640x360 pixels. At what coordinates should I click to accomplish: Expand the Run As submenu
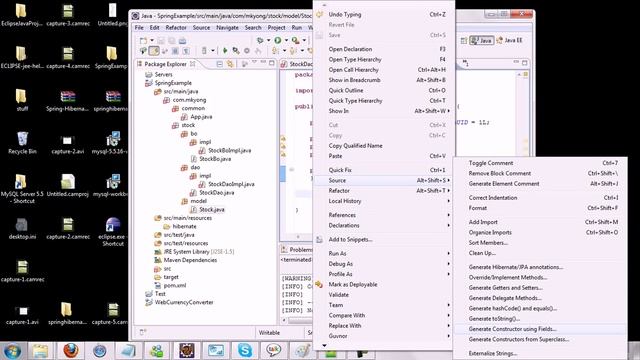pyautogui.click(x=383, y=253)
